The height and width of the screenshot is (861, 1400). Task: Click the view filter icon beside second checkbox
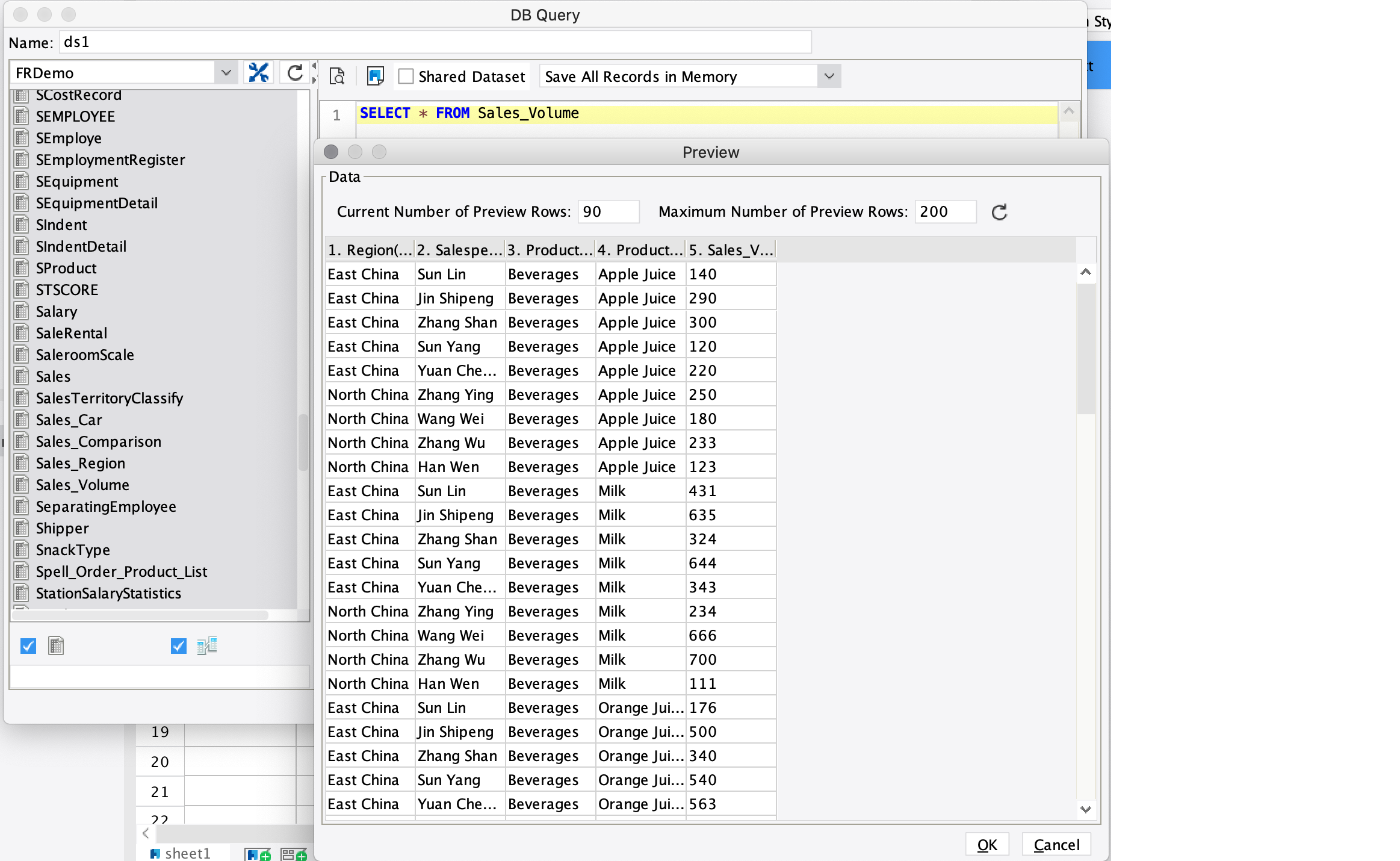(x=207, y=646)
